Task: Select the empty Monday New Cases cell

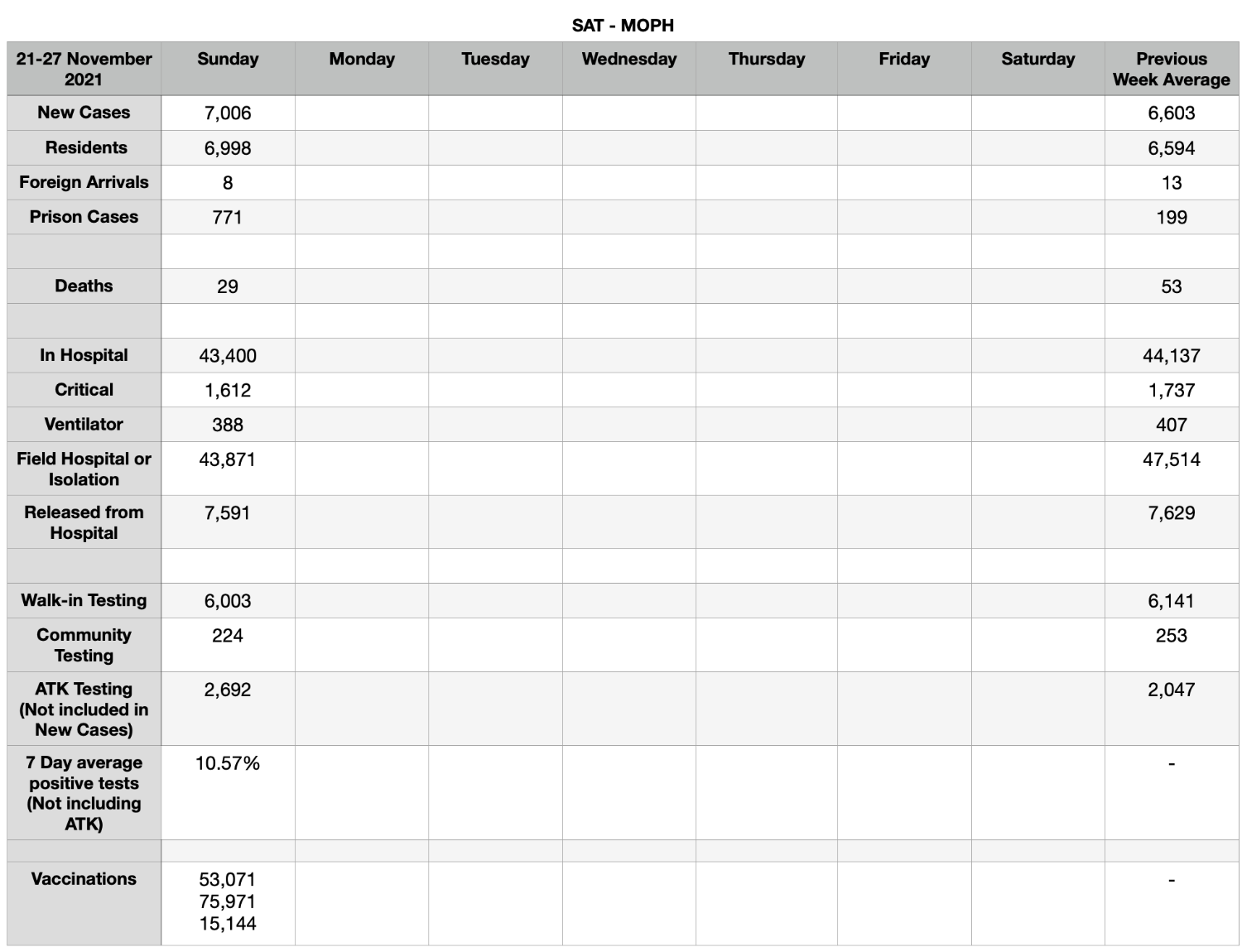Action: click(362, 113)
